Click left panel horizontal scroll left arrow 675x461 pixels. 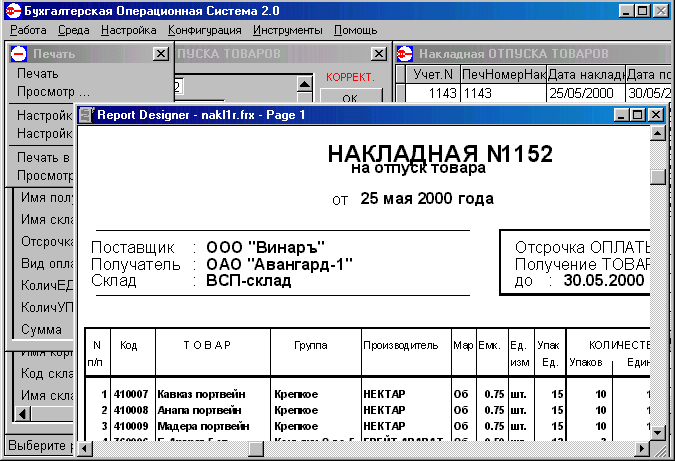(x=22, y=414)
